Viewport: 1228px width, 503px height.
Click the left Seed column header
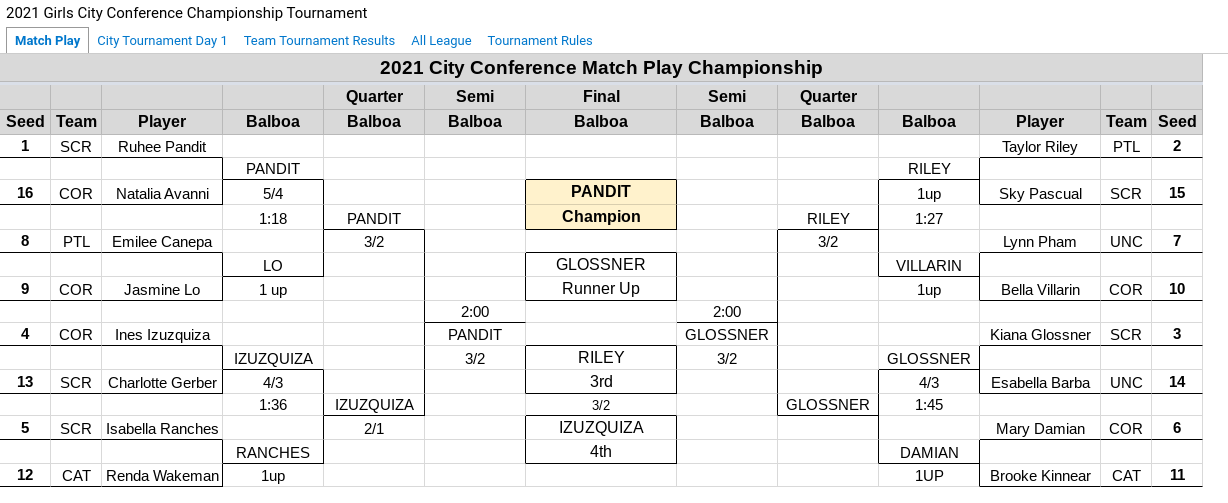pos(26,121)
